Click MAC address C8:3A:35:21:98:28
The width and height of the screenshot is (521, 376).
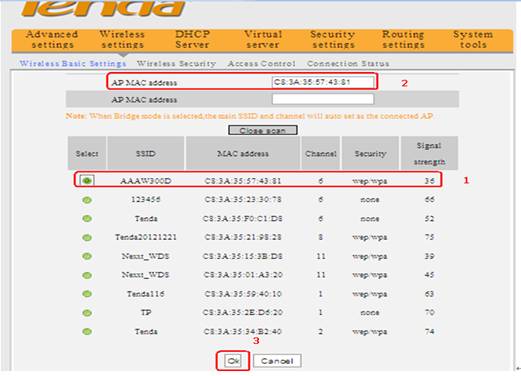243,237
